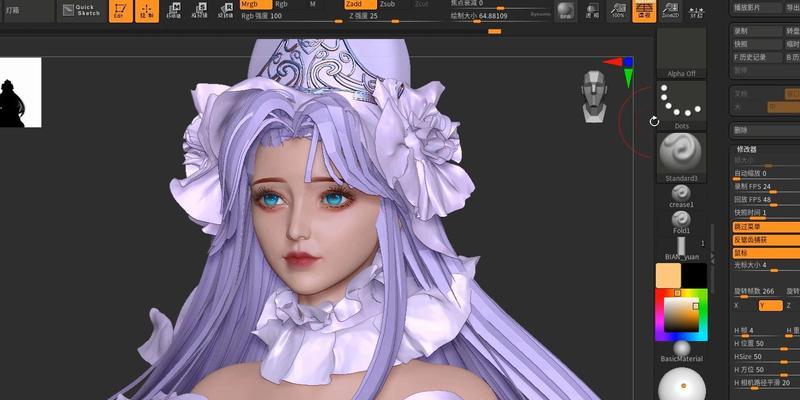
Task: Open the BasicMaterial material selector
Action: tap(681, 352)
